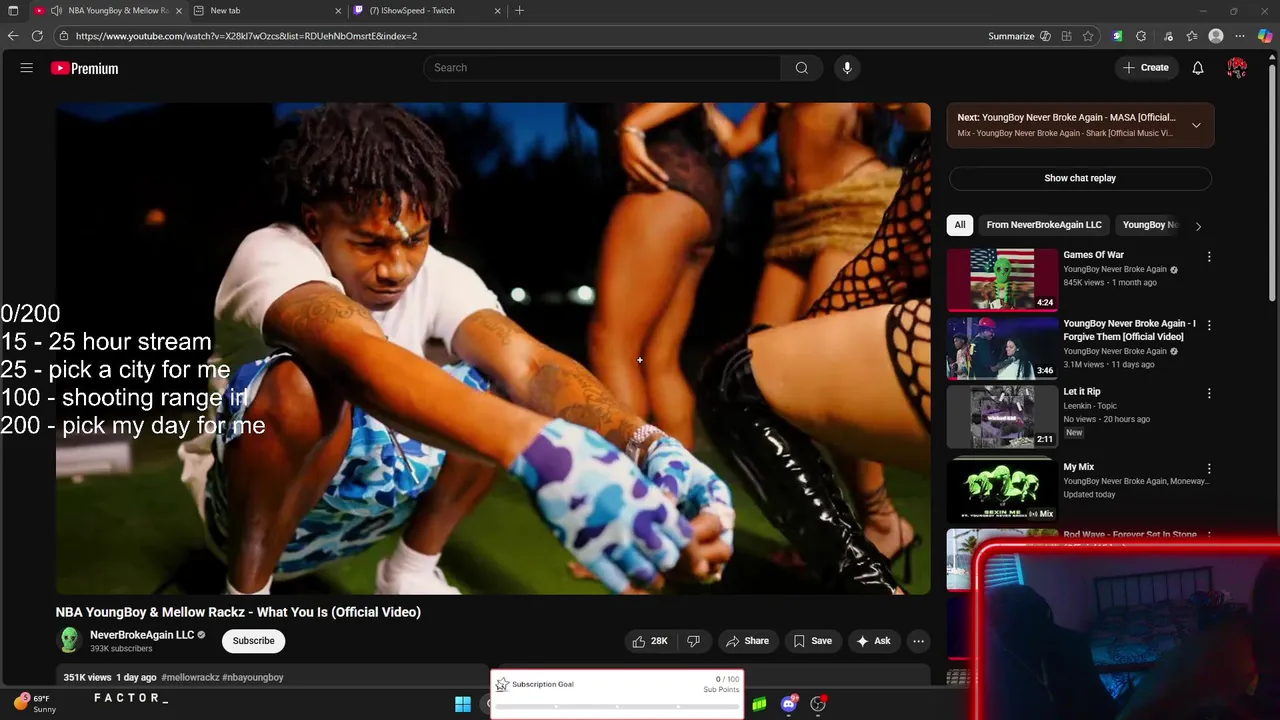The image size is (1280, 720).
Task: Reload the current page
Action: [x=37, y=36]
